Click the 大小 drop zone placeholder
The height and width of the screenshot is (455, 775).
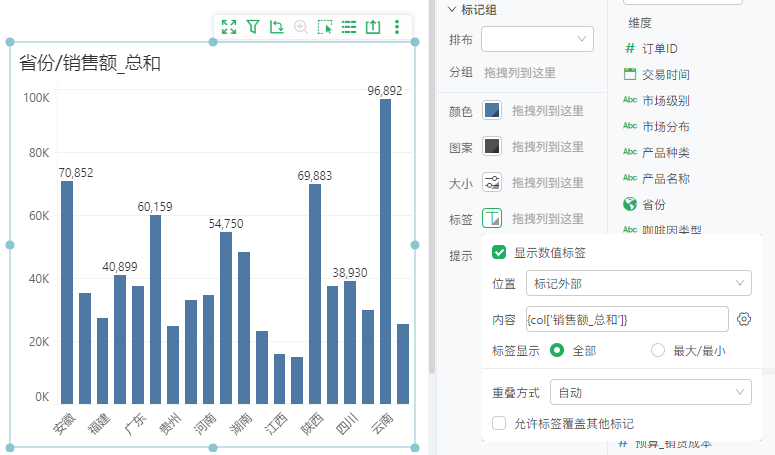(x=548, y=183)
